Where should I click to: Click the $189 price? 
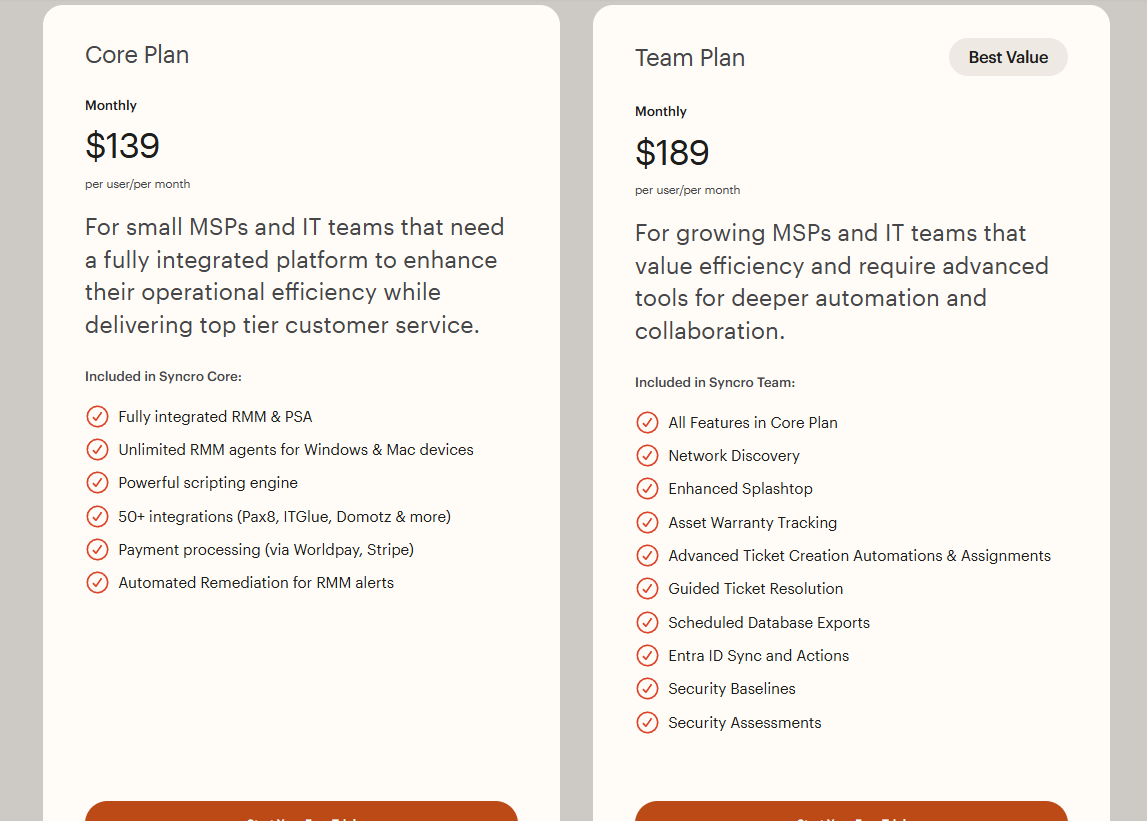tap(672, 151)
